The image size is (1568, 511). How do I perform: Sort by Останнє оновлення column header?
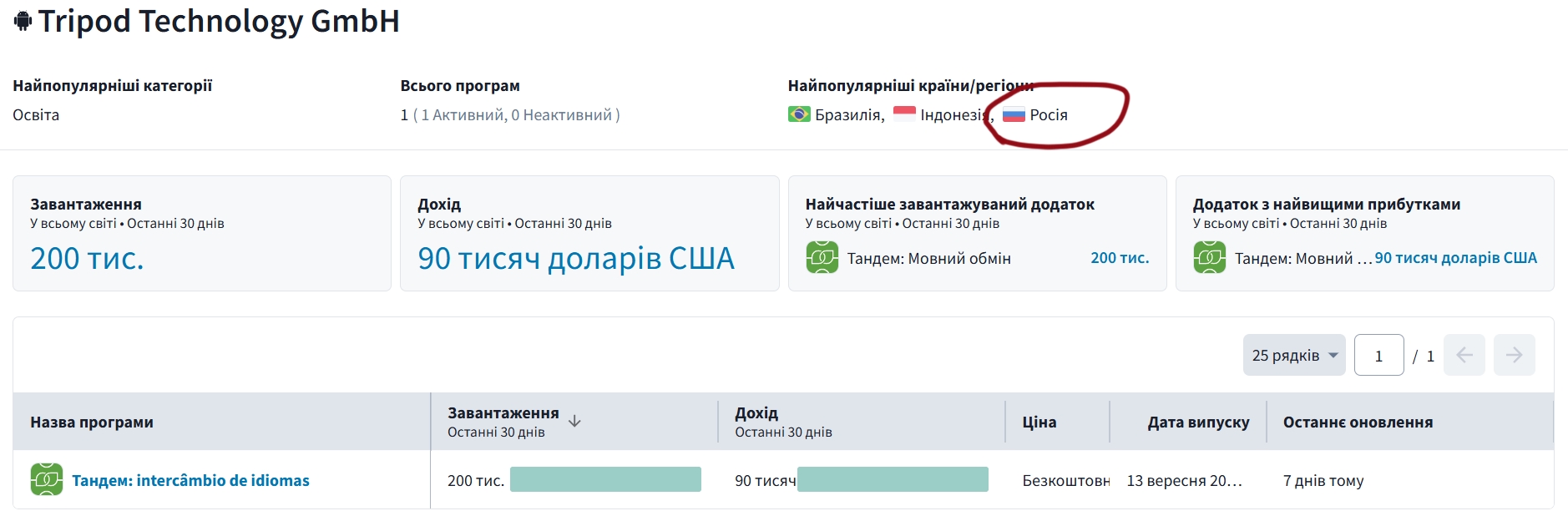[1358, 422]
